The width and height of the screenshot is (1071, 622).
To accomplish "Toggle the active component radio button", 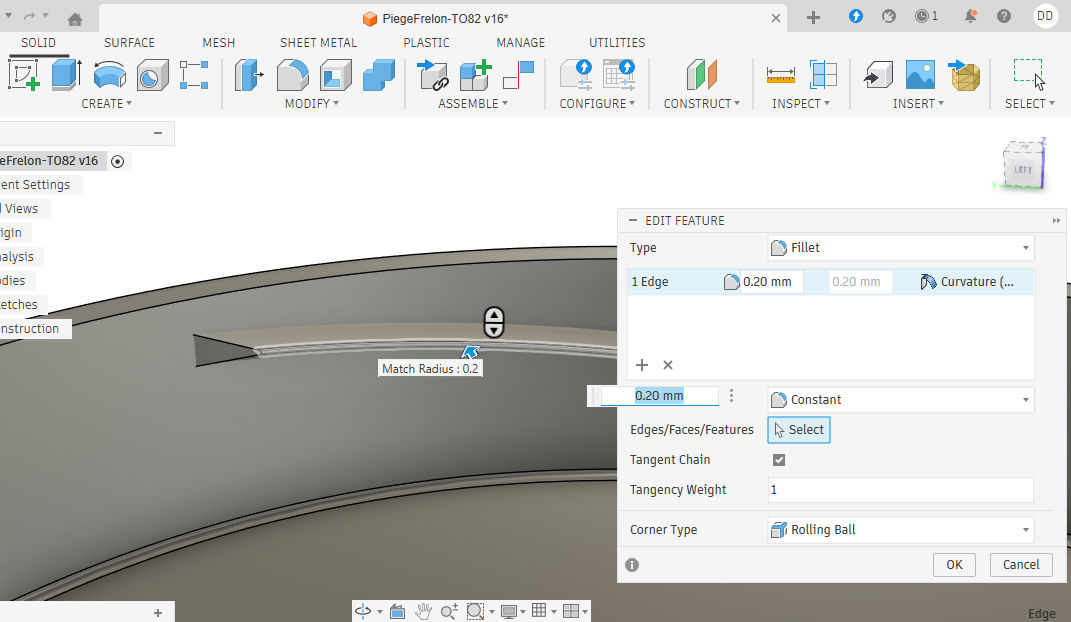I will click(118, 161).
